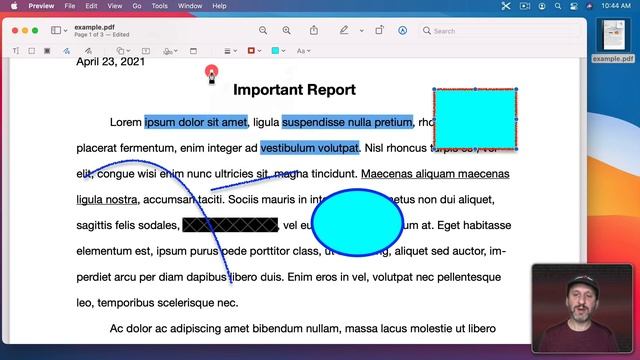Screen dimensions: 640x360
Task: Click the screen recording menu bar icon
Action: pyautogui.click(x=525, y=6)
